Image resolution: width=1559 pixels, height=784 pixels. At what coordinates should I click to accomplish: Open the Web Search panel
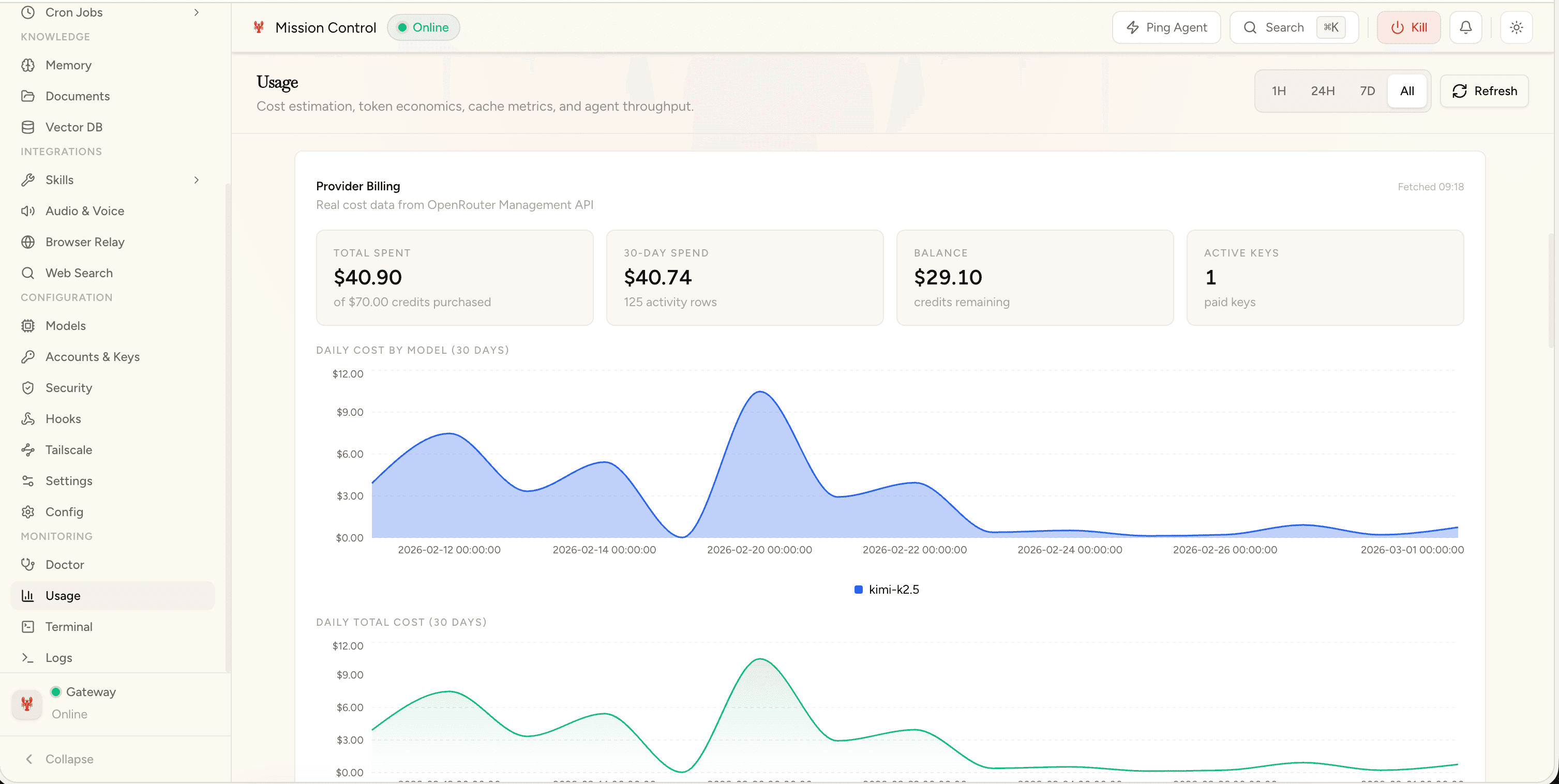tap(78, 272)
